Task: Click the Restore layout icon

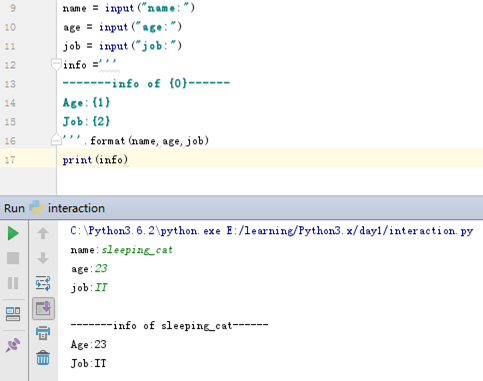Action: click(13, 314)
